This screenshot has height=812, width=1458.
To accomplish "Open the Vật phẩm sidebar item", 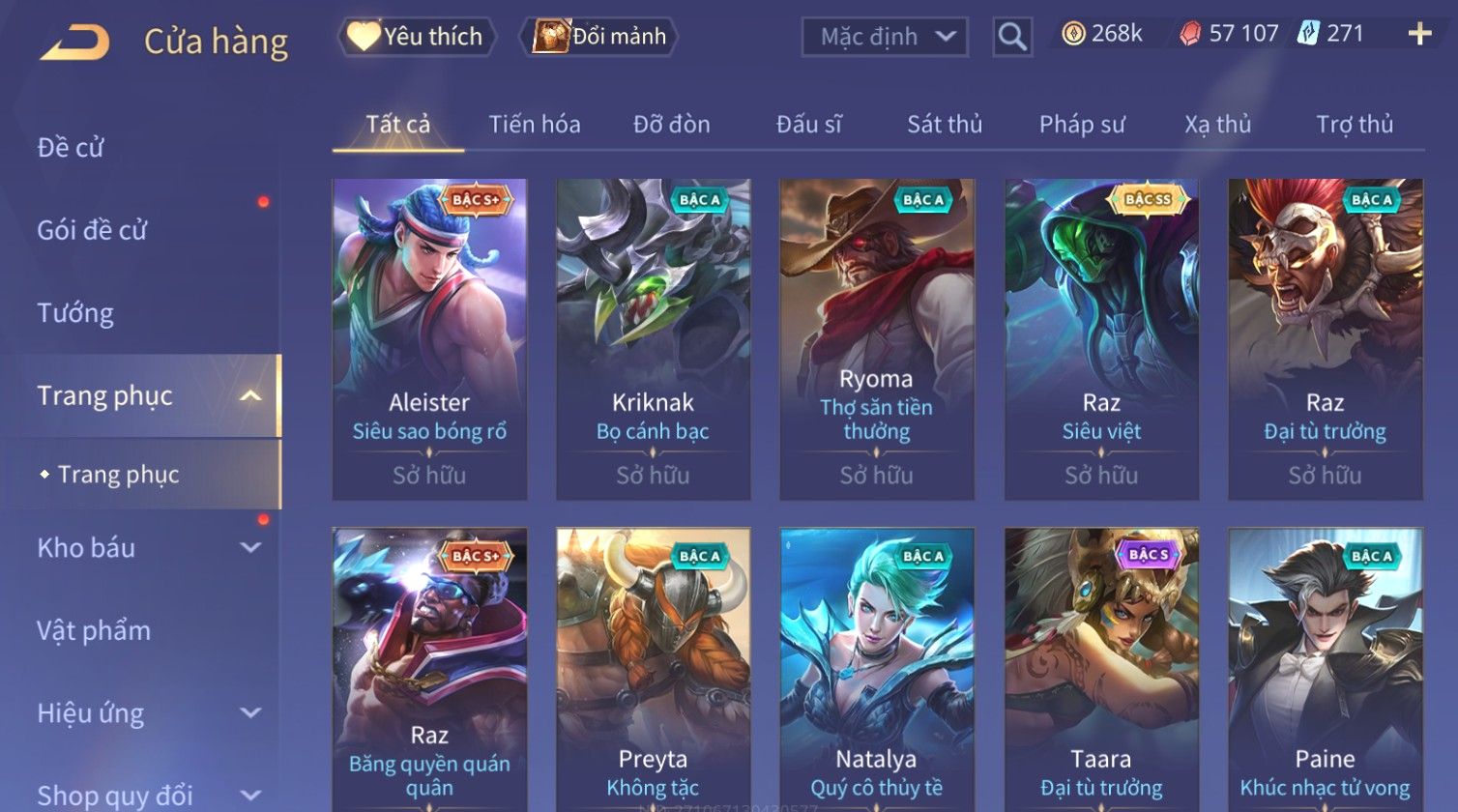I will (94, 630).
